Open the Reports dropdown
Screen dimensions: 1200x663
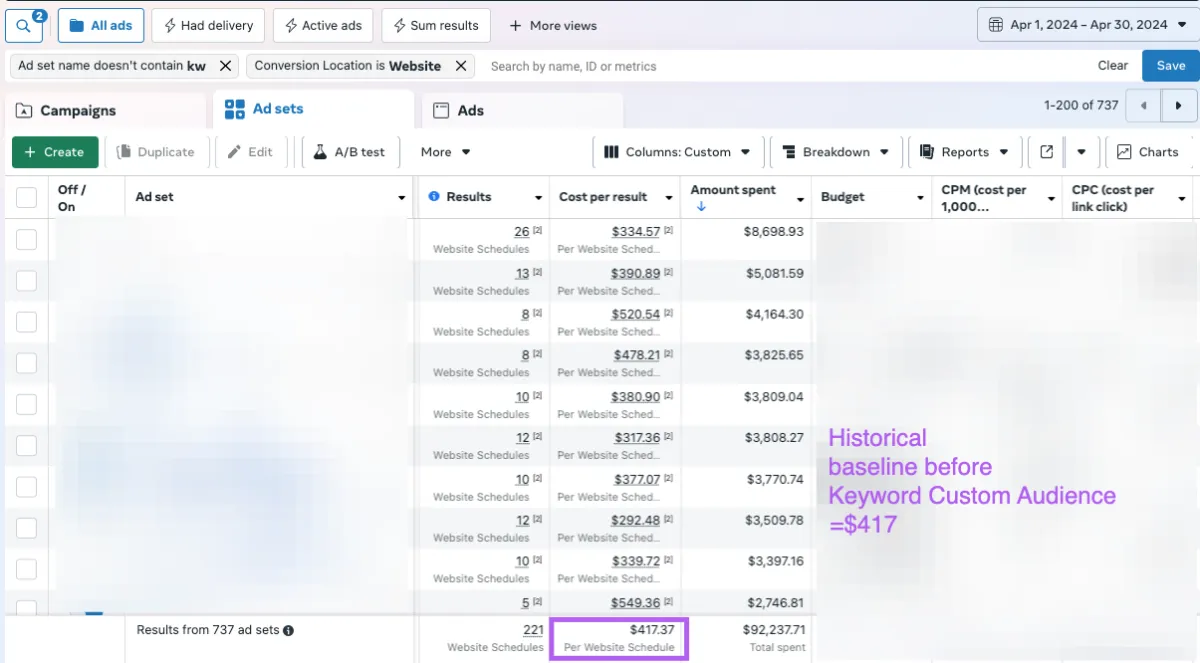pos(965,152)
